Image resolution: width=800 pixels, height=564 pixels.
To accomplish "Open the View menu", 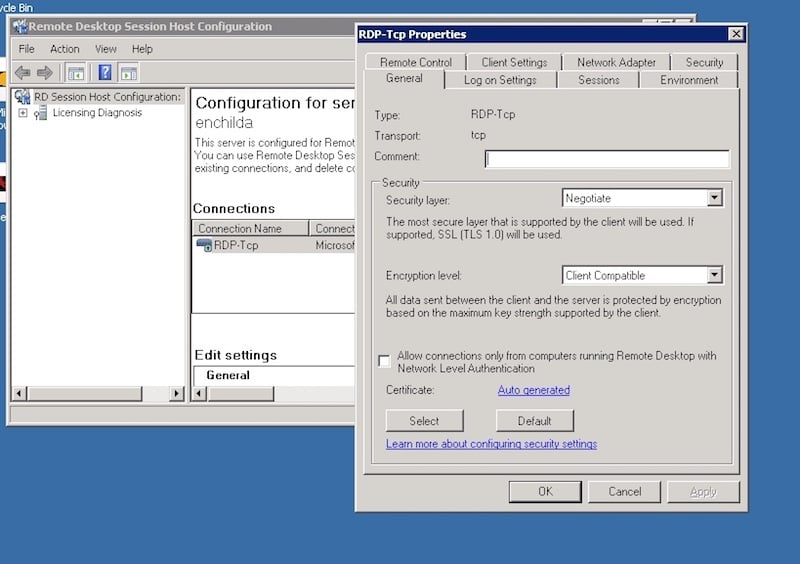I will pos(106,49).
